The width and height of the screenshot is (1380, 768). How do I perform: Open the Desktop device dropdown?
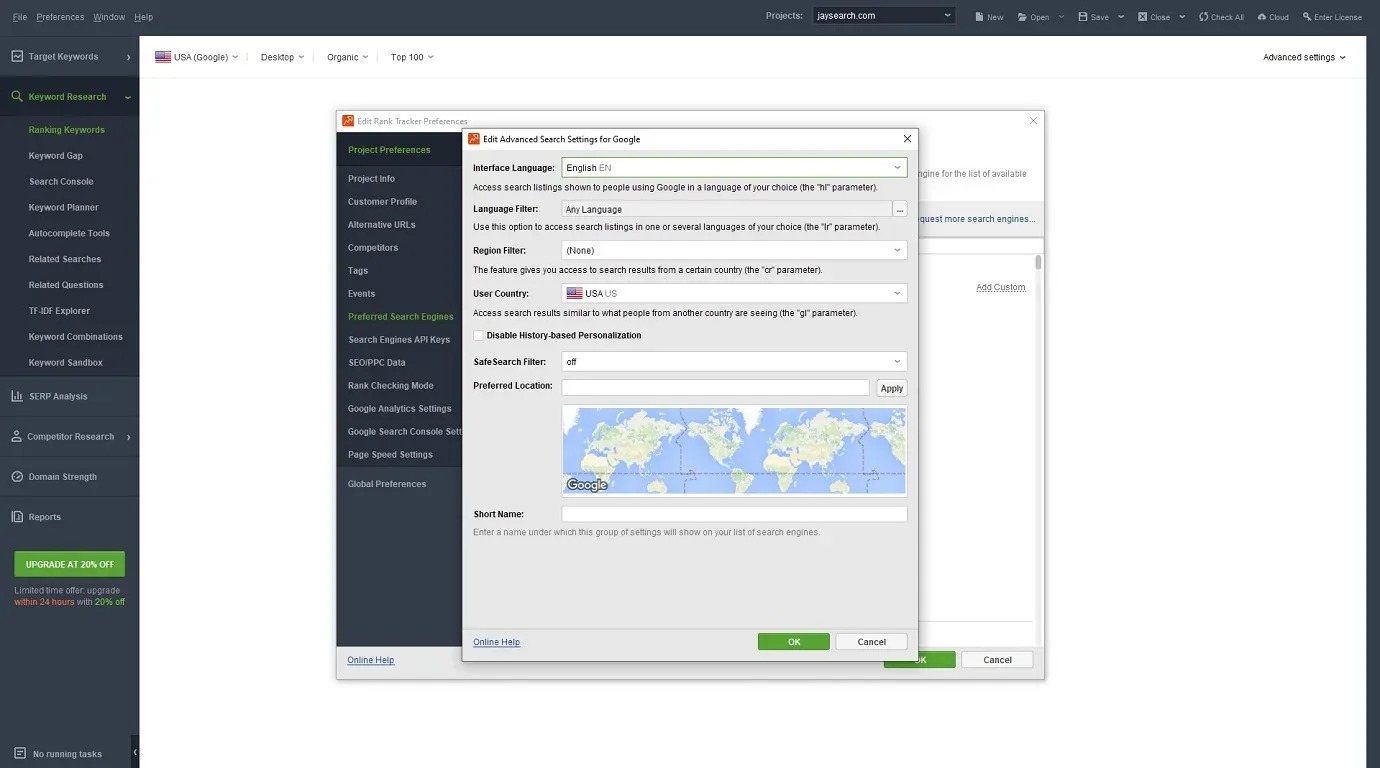coord(282,57)
